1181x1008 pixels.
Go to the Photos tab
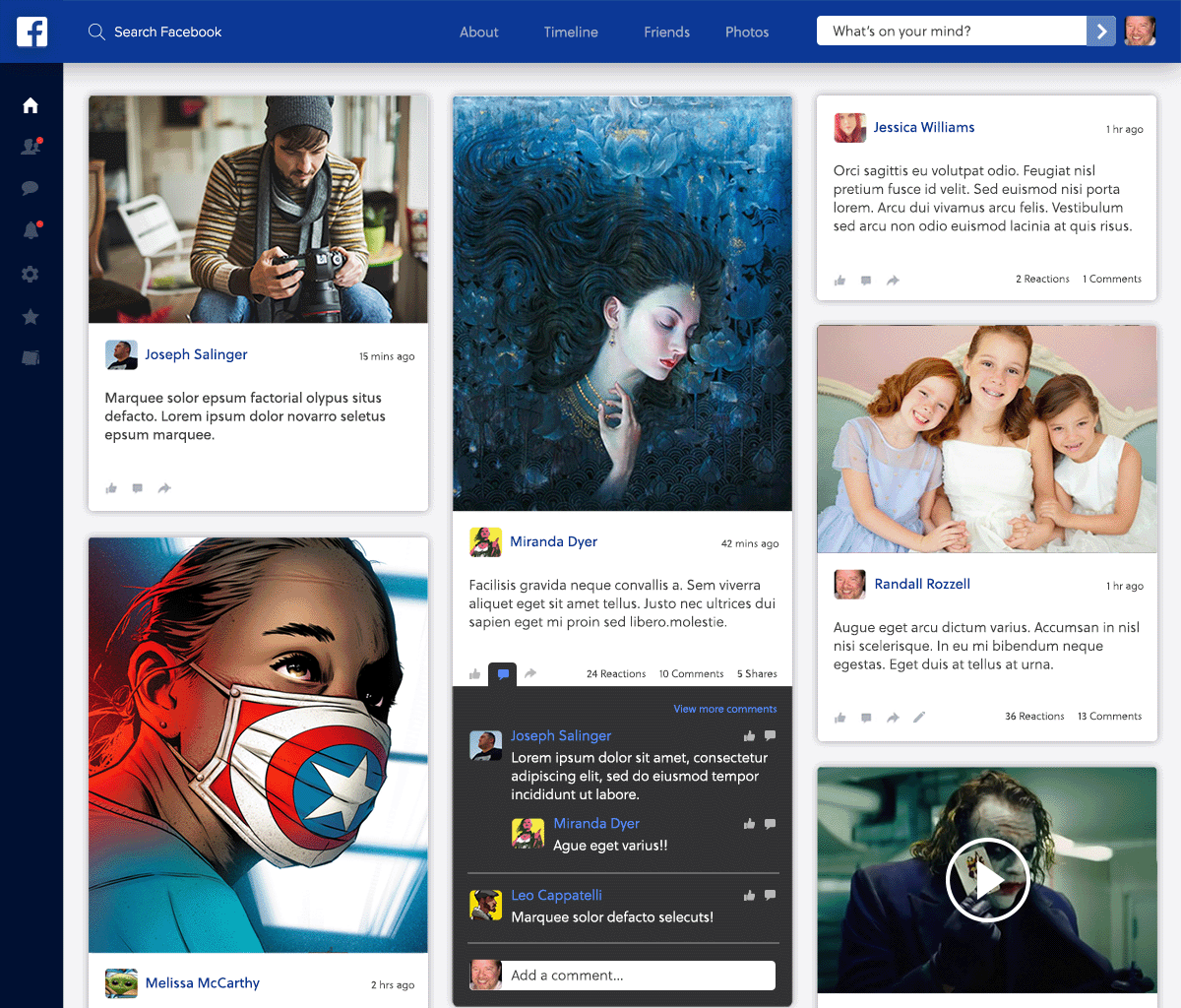coord(747,31)
